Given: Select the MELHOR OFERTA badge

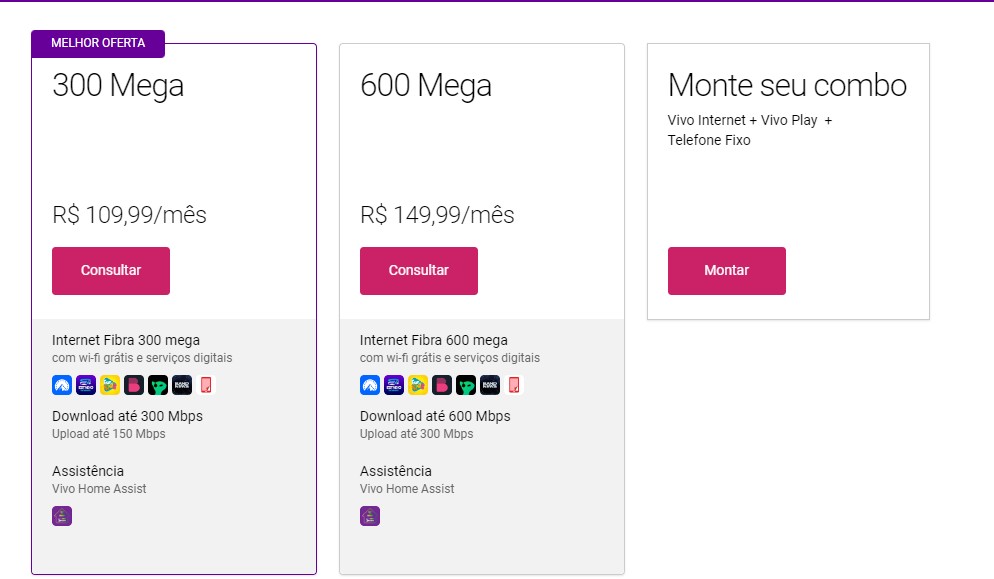Looking at the screenshot, I should pos(98,44).
